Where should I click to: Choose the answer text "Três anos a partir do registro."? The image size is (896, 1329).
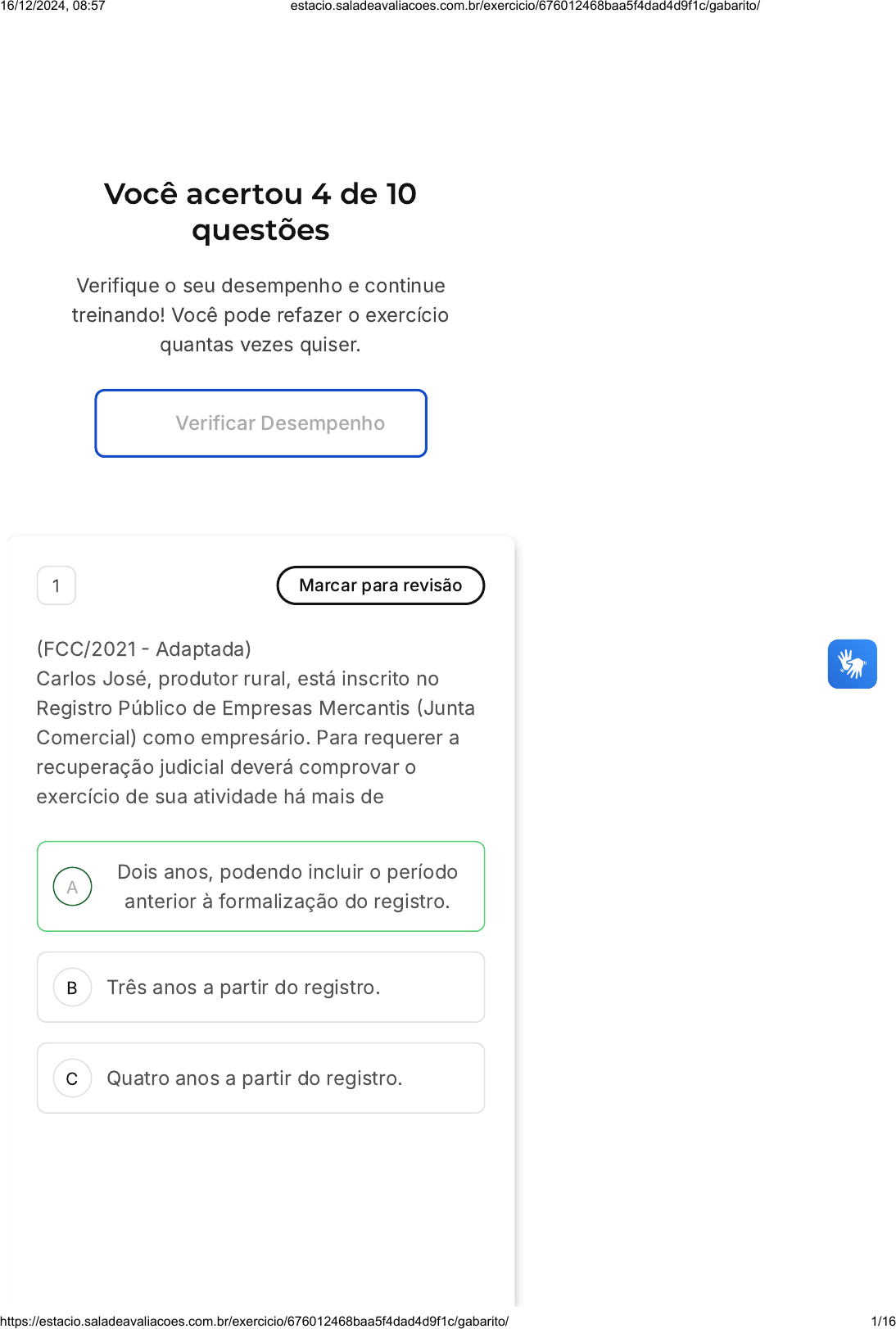coord(243,988)
